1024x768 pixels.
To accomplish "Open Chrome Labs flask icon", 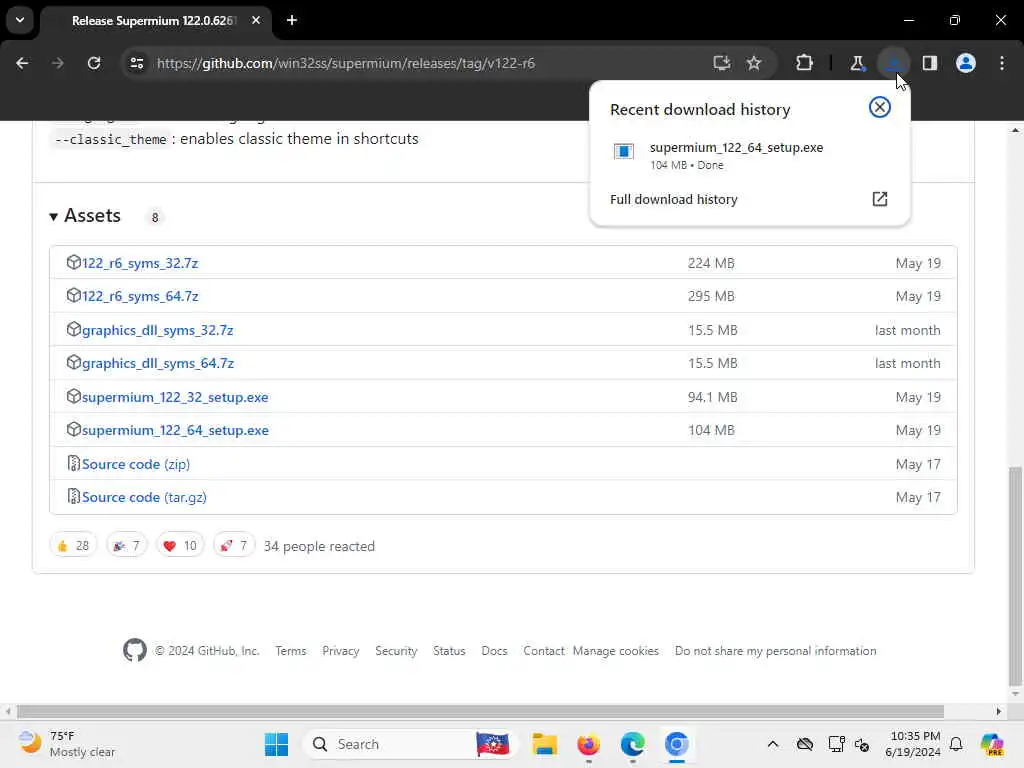I will [857, 63].
